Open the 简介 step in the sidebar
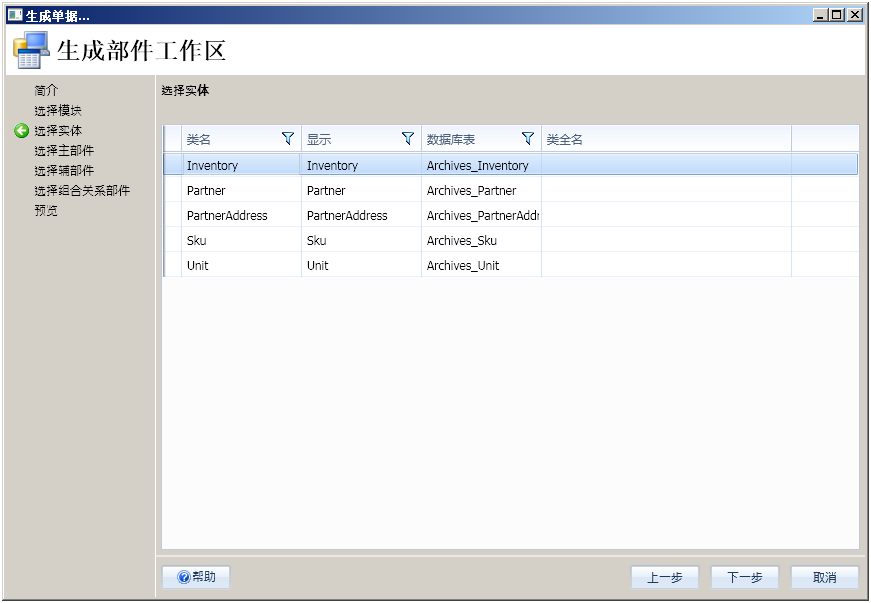The height and width of the screenshot is (603, 871). (46, 91)
